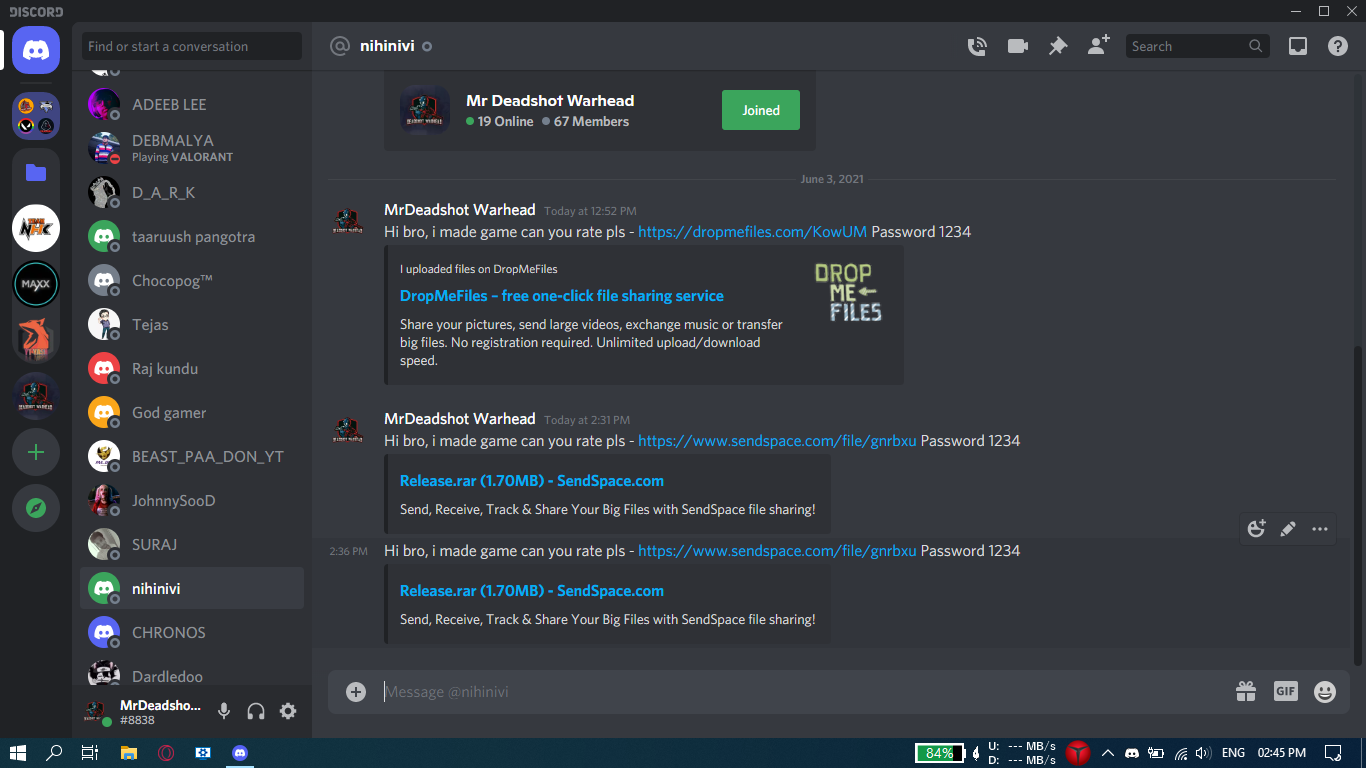Viewport: 1366px width, 768px height.
Task: Open Opera browser on taskbar
Action: tap(166, 753)
